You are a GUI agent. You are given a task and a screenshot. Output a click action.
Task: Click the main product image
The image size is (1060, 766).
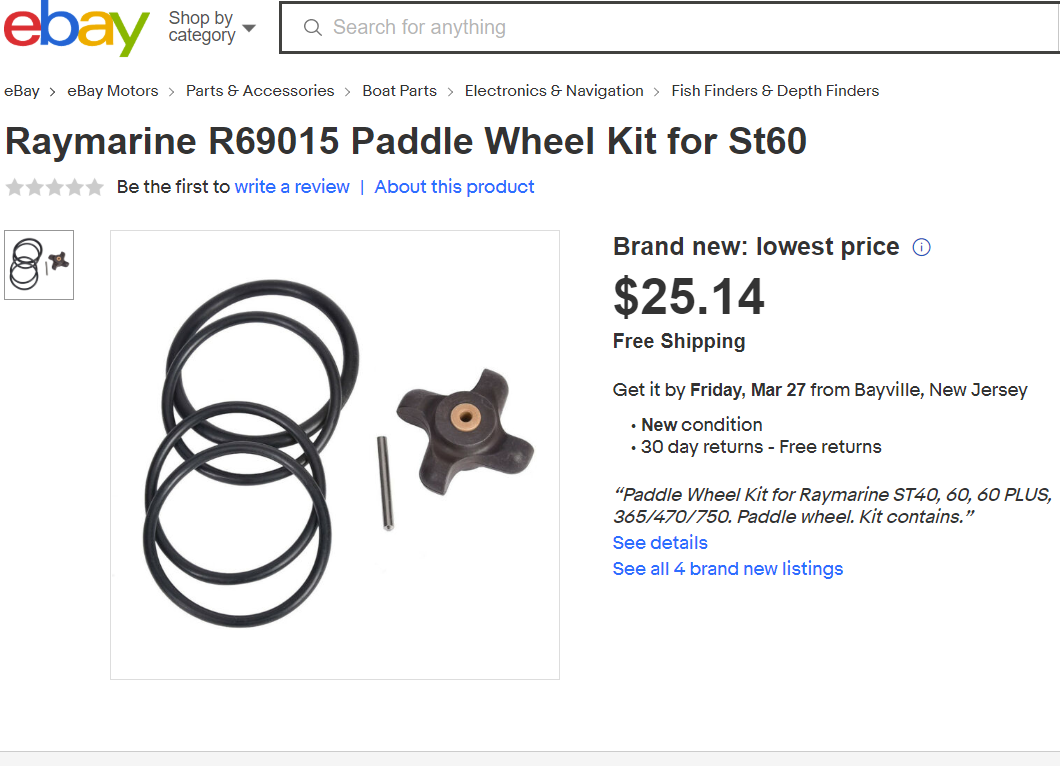335,455
